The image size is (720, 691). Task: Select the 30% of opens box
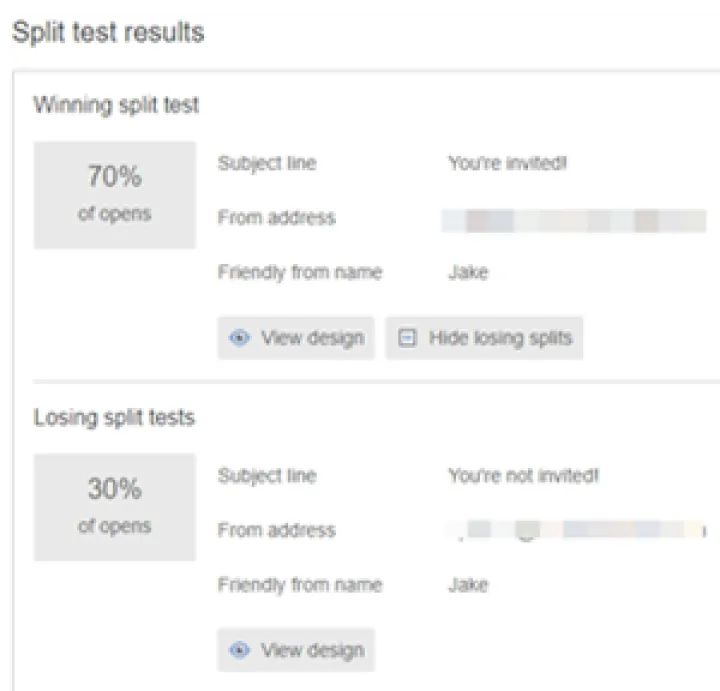click(115, 507)
